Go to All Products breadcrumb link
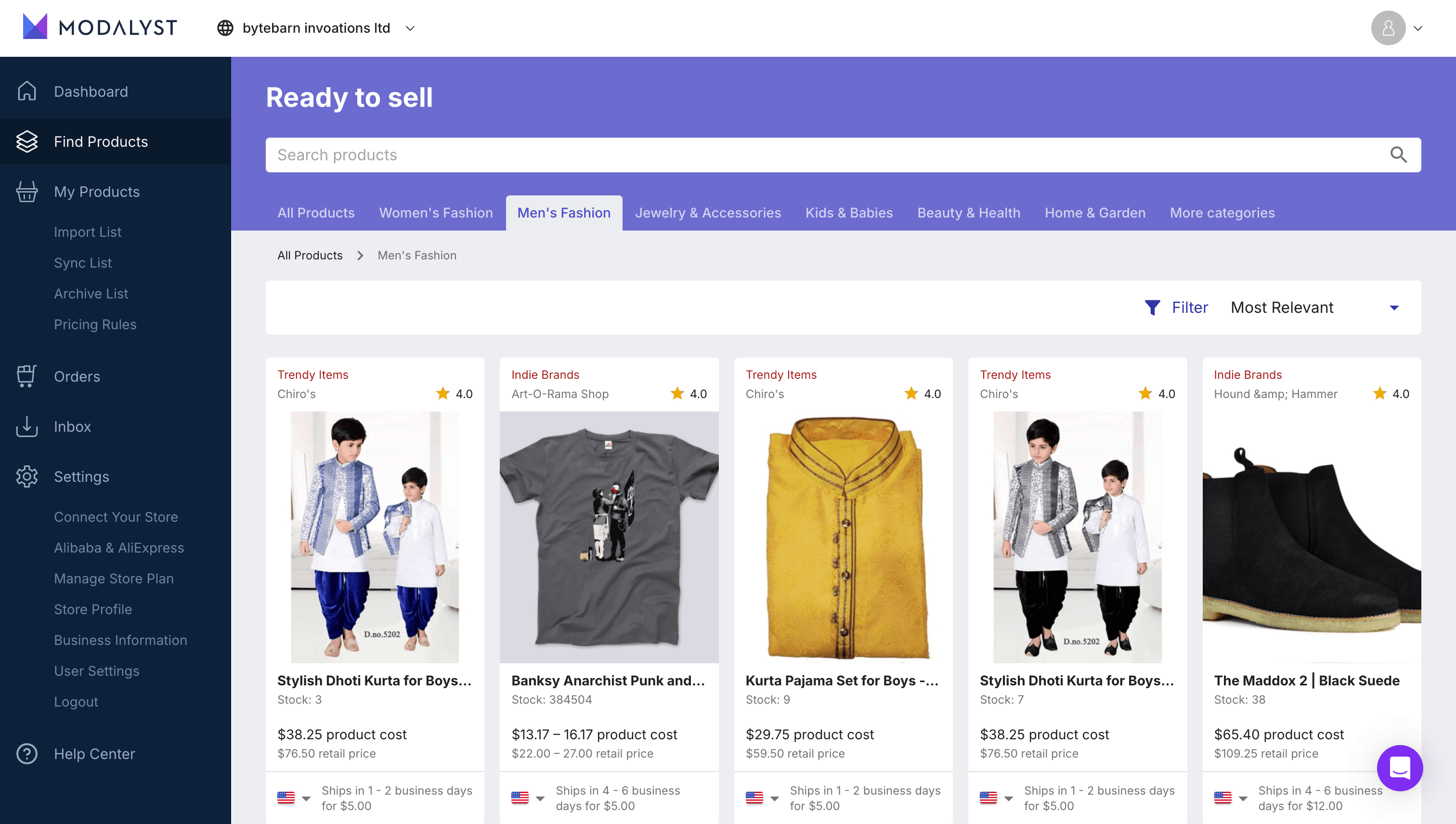Image resolution: width=1456 pixels, height=824 pixels. (x=310, y=255)
